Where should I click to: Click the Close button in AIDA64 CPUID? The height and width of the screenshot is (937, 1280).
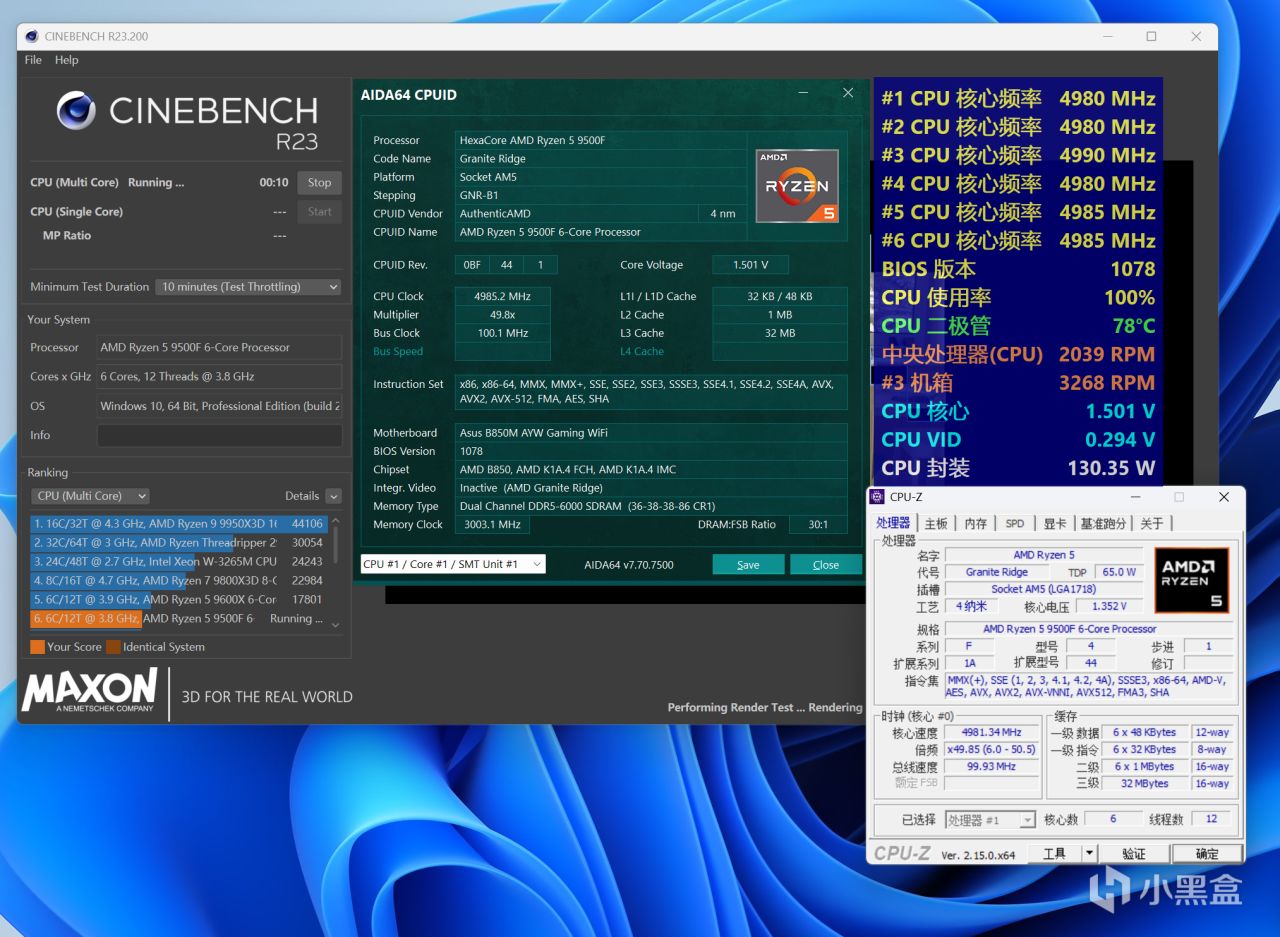[x=826, y=565]
